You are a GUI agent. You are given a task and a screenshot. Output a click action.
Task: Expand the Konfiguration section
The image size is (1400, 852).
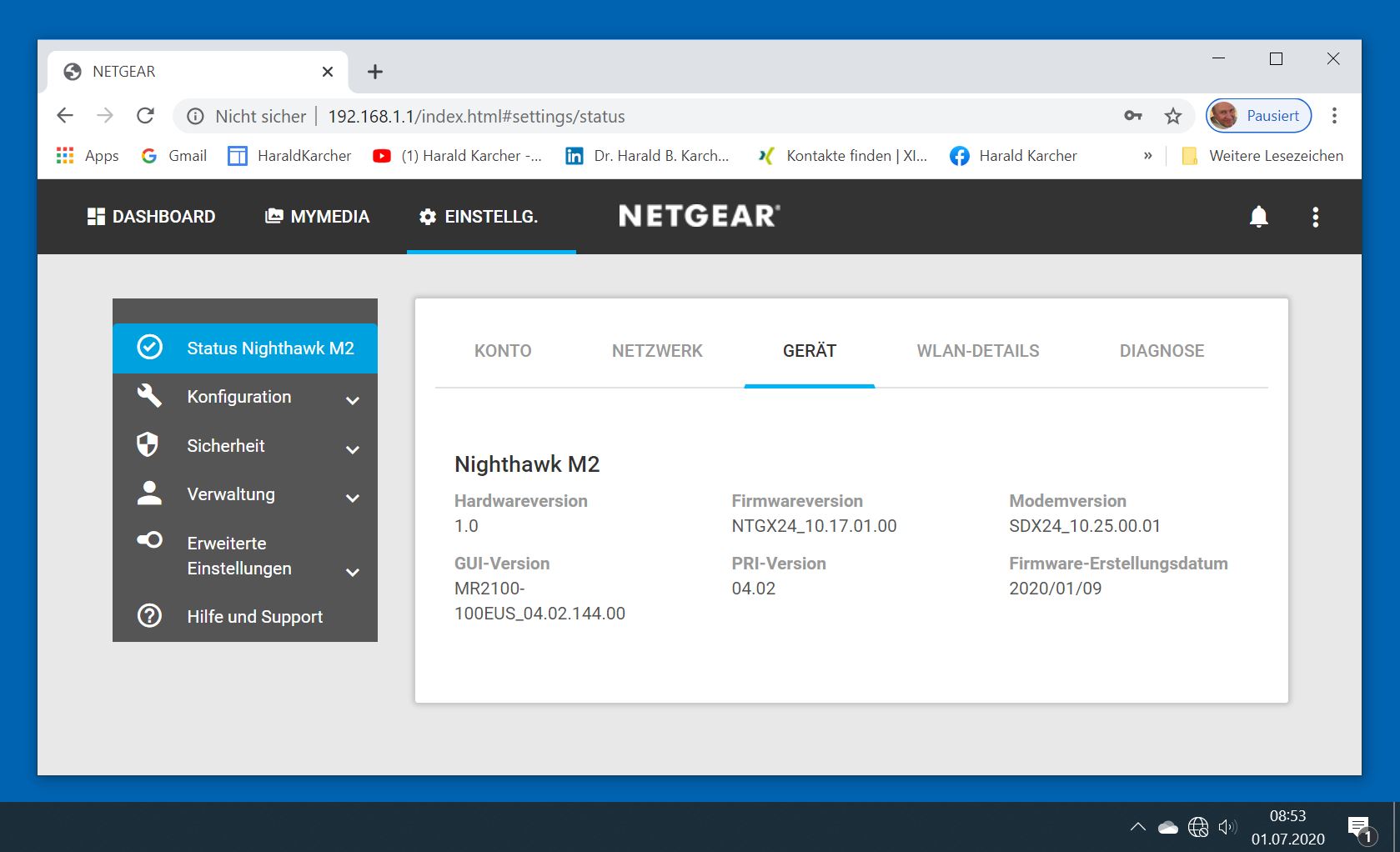point(353,400)
